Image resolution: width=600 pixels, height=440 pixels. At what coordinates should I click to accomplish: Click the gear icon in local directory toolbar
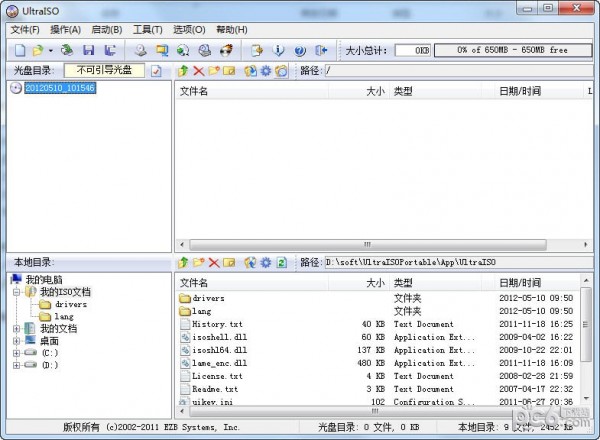266,262
